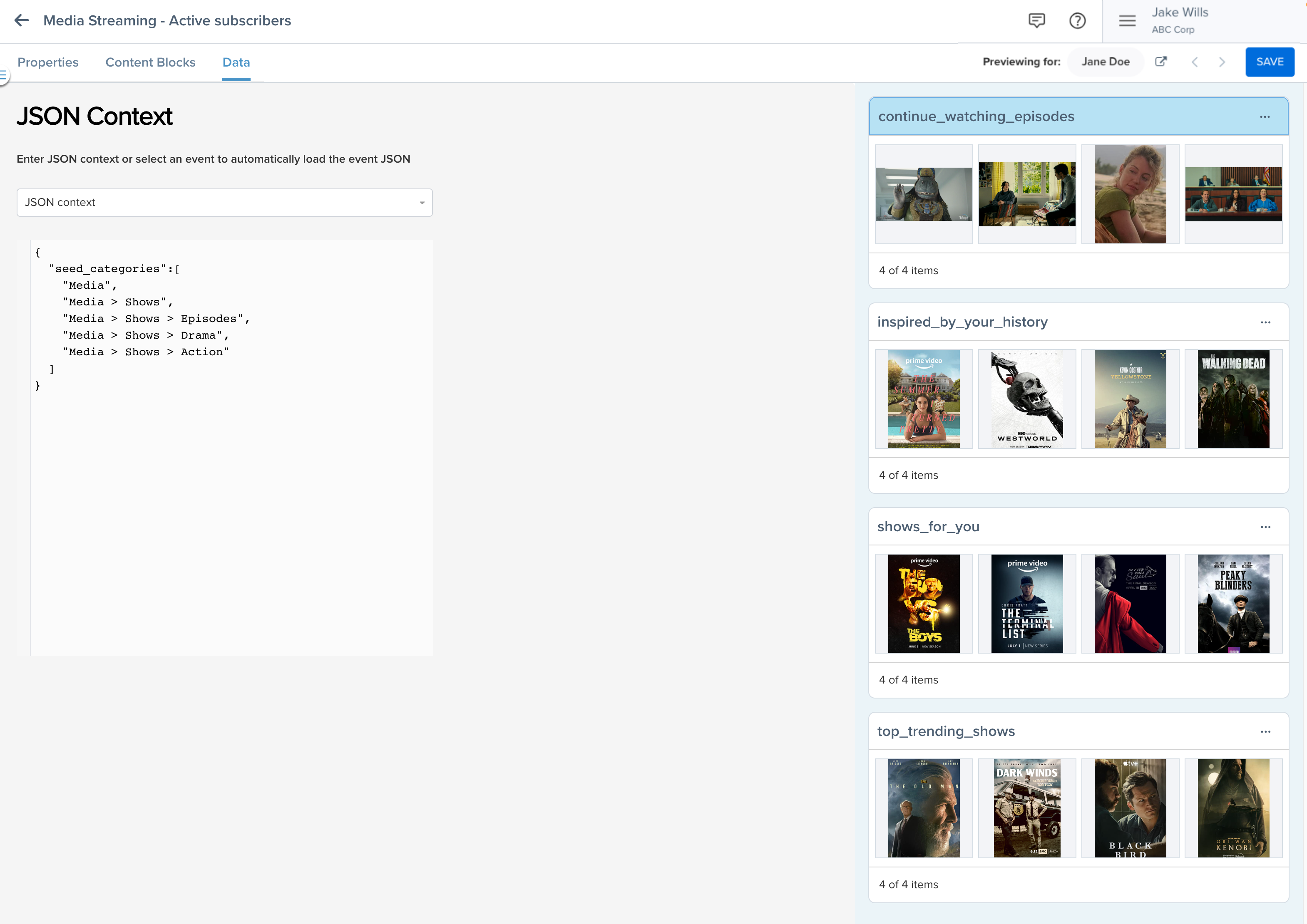Click "4 of 4 items" under continue_watching_episodes

[x=909, y=270]
